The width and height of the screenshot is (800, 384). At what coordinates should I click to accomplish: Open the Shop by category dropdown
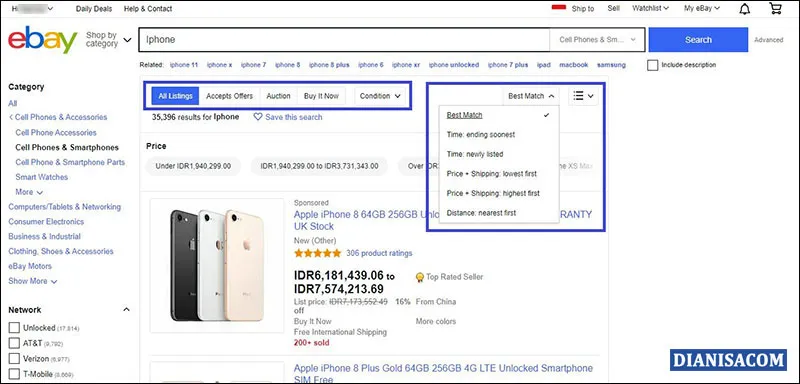tap(108, 40)
